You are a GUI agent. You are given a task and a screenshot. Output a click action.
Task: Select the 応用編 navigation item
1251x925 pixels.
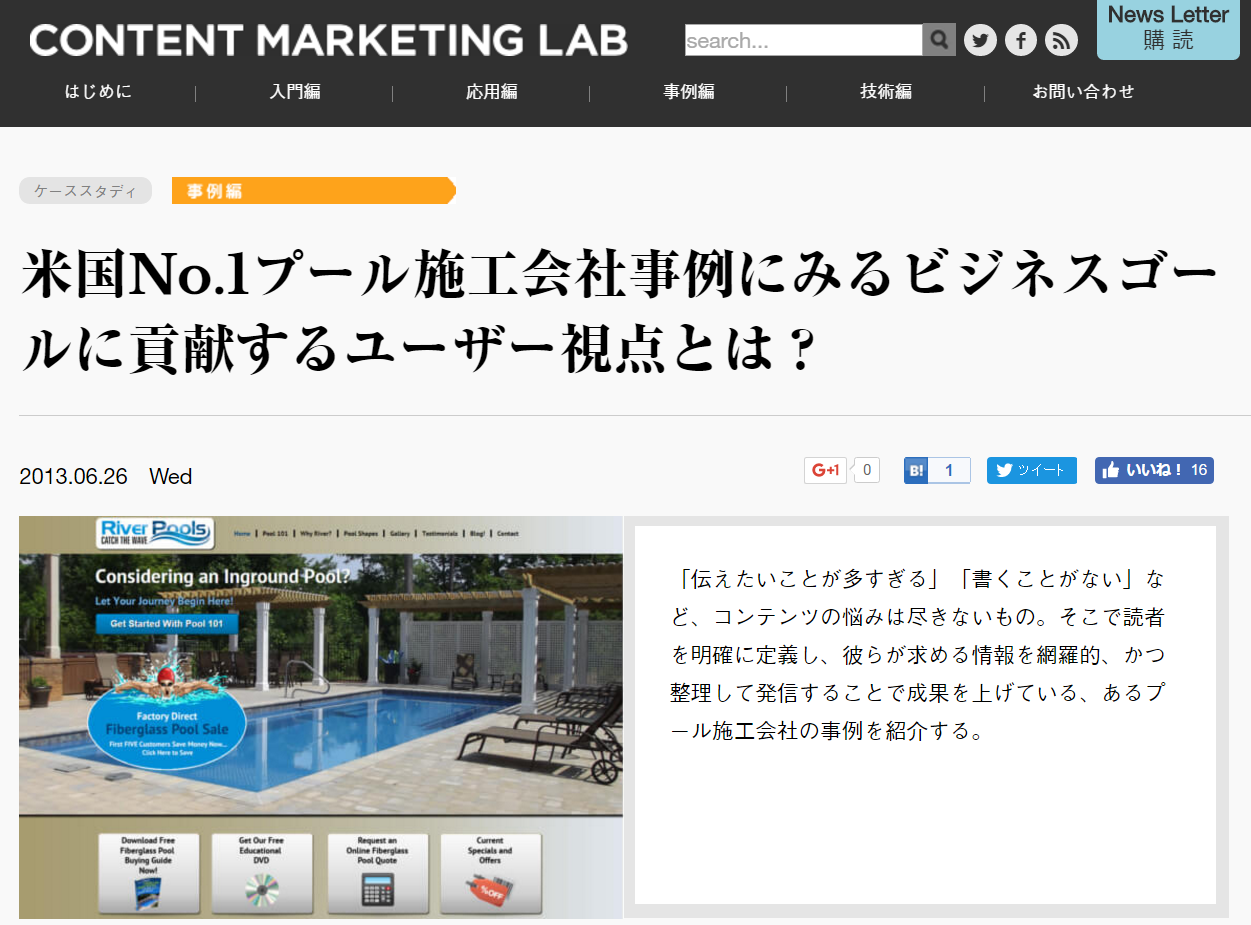(x=492, y=92)
